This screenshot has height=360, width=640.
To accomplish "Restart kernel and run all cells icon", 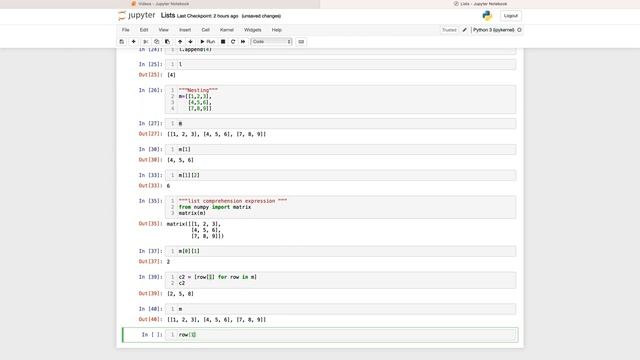I will [243, 42].
